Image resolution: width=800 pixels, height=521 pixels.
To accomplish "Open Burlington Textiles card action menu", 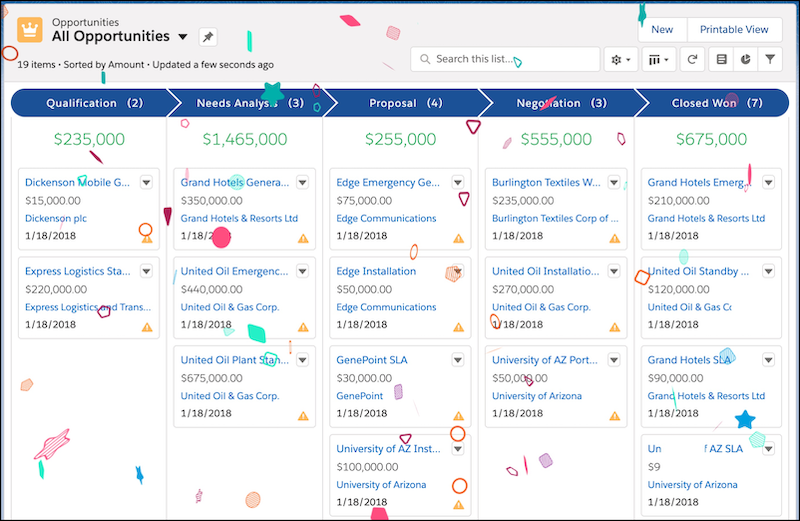I will click(x=613, y=182).
